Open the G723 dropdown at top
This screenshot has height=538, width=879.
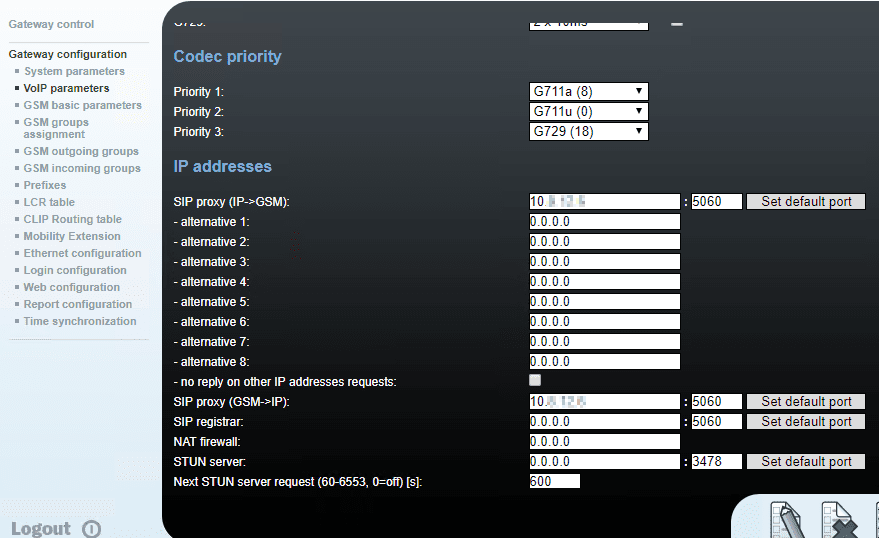click(x=589, y=24)
